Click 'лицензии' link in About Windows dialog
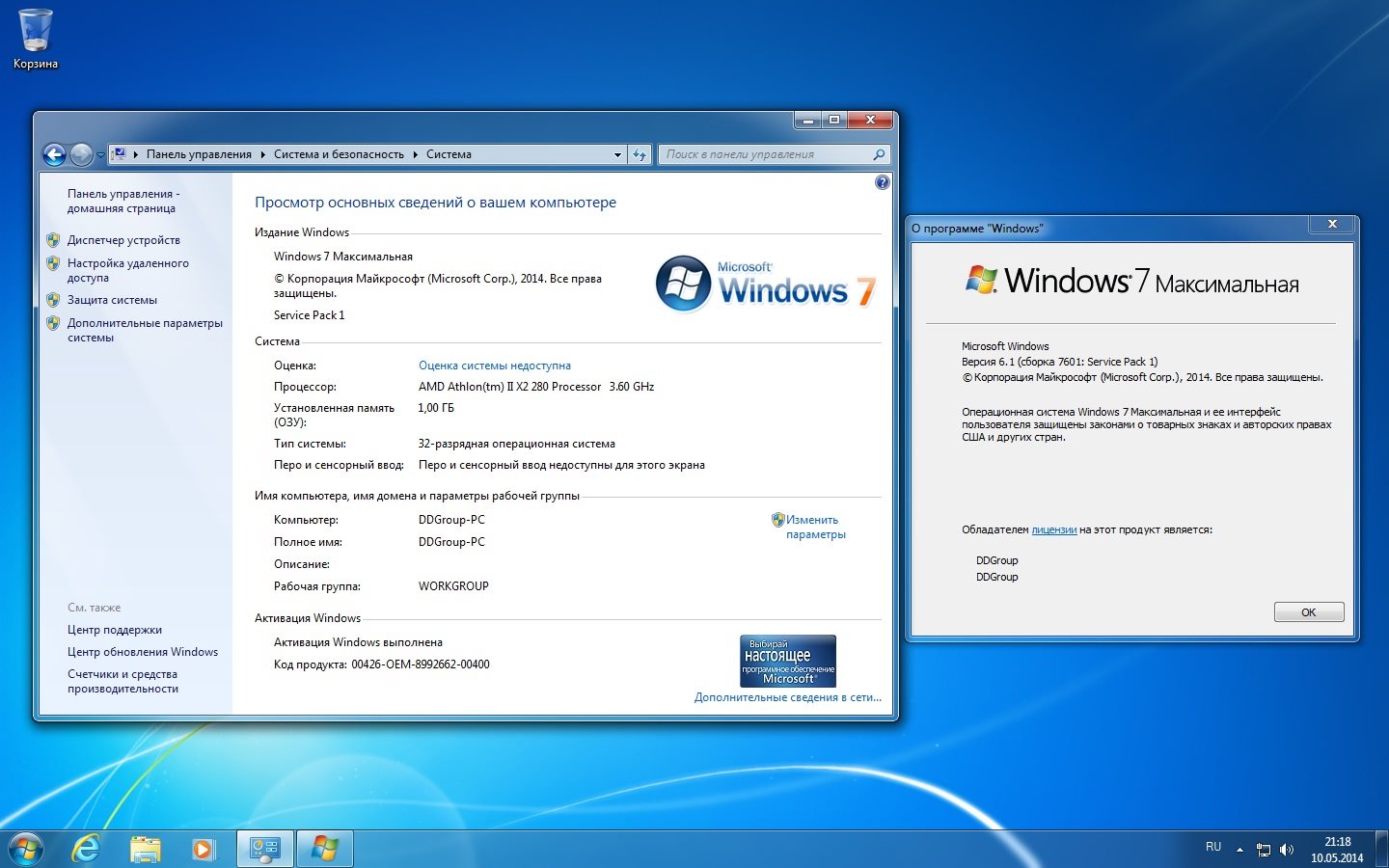1389x868 pixels. pyautogui.click(x=1054, y=529)
